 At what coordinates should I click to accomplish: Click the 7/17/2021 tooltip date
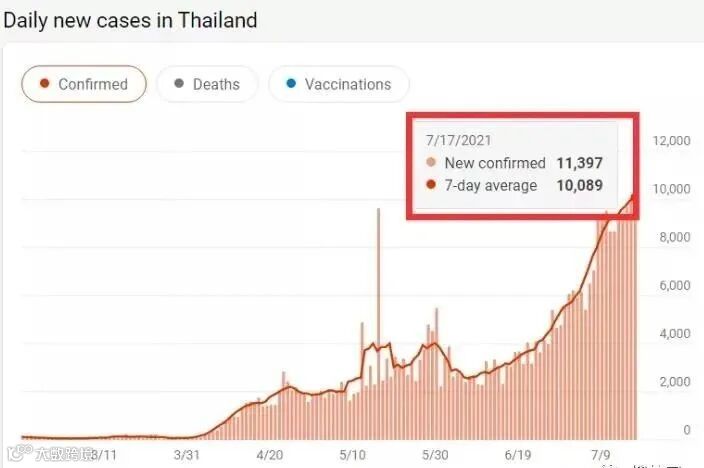point(458,141)
